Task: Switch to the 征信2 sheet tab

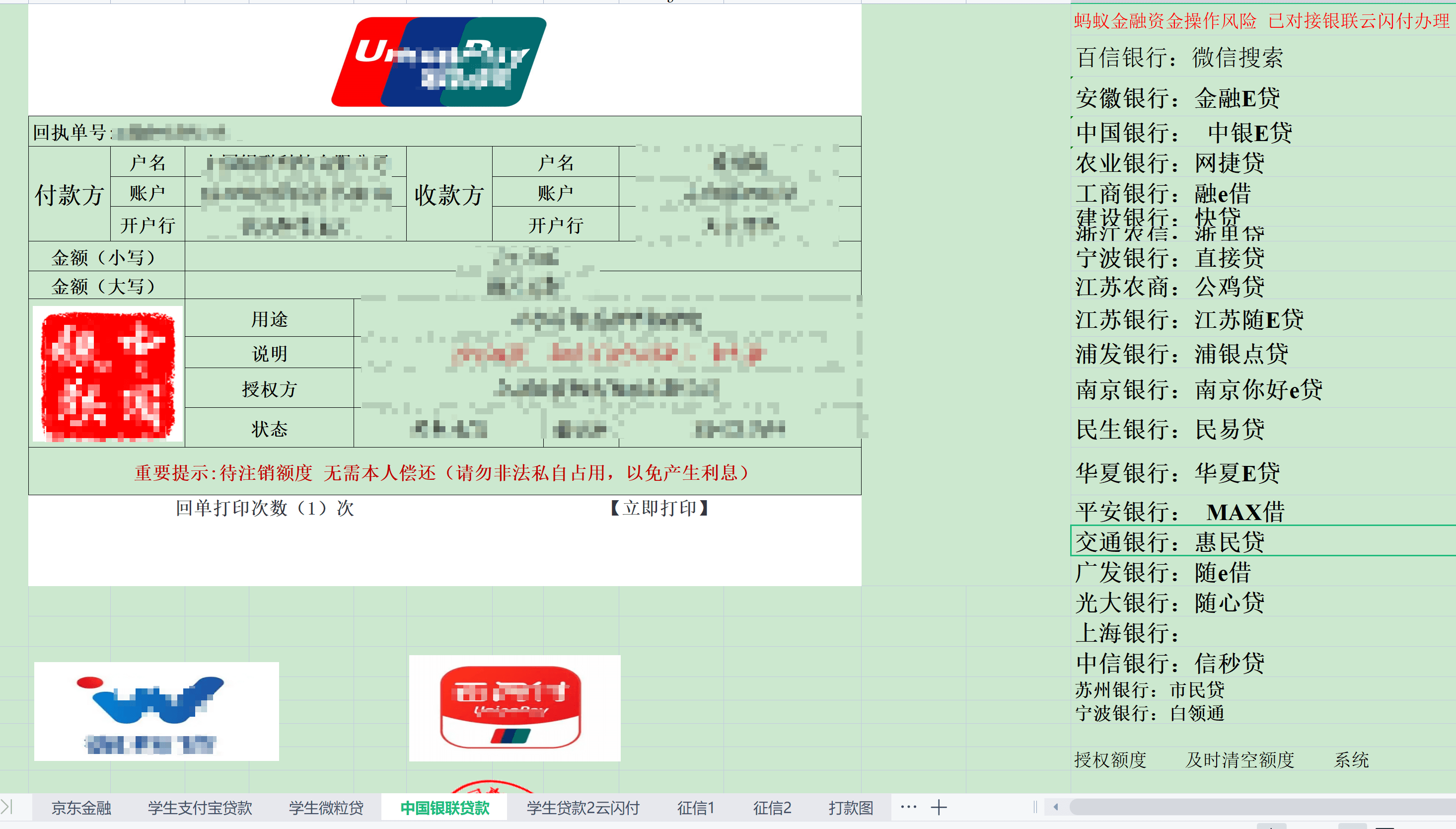Action: (x=772, y=808)
